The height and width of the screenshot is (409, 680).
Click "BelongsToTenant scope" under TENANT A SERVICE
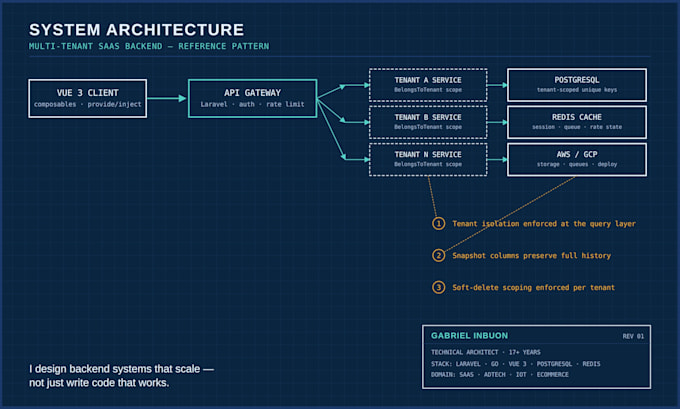(x=428, y=90)
